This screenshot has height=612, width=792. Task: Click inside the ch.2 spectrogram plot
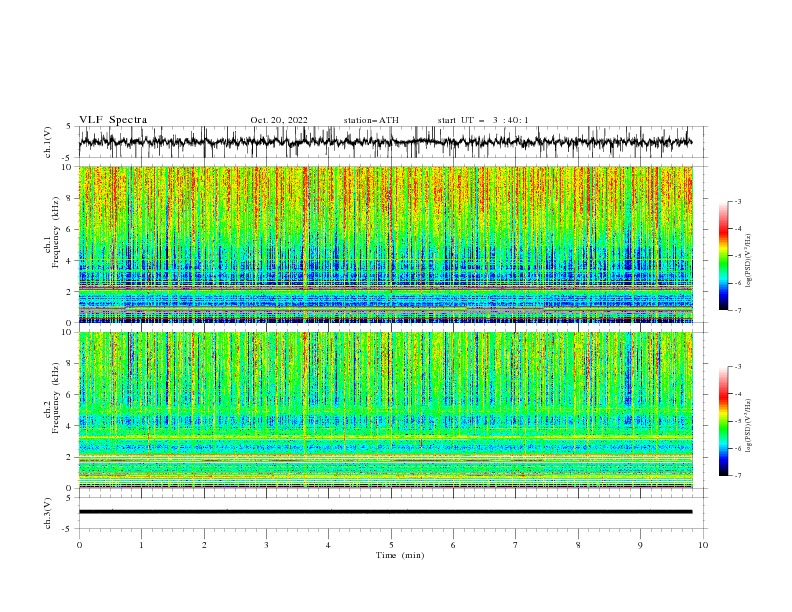click(x=385, y=410)
